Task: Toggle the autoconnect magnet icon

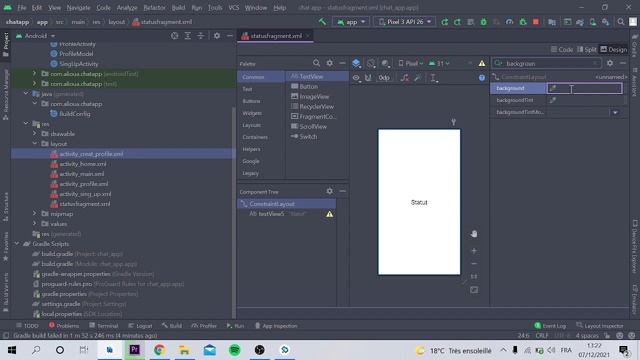Action: pyautogui.click(x=368, y=78)
